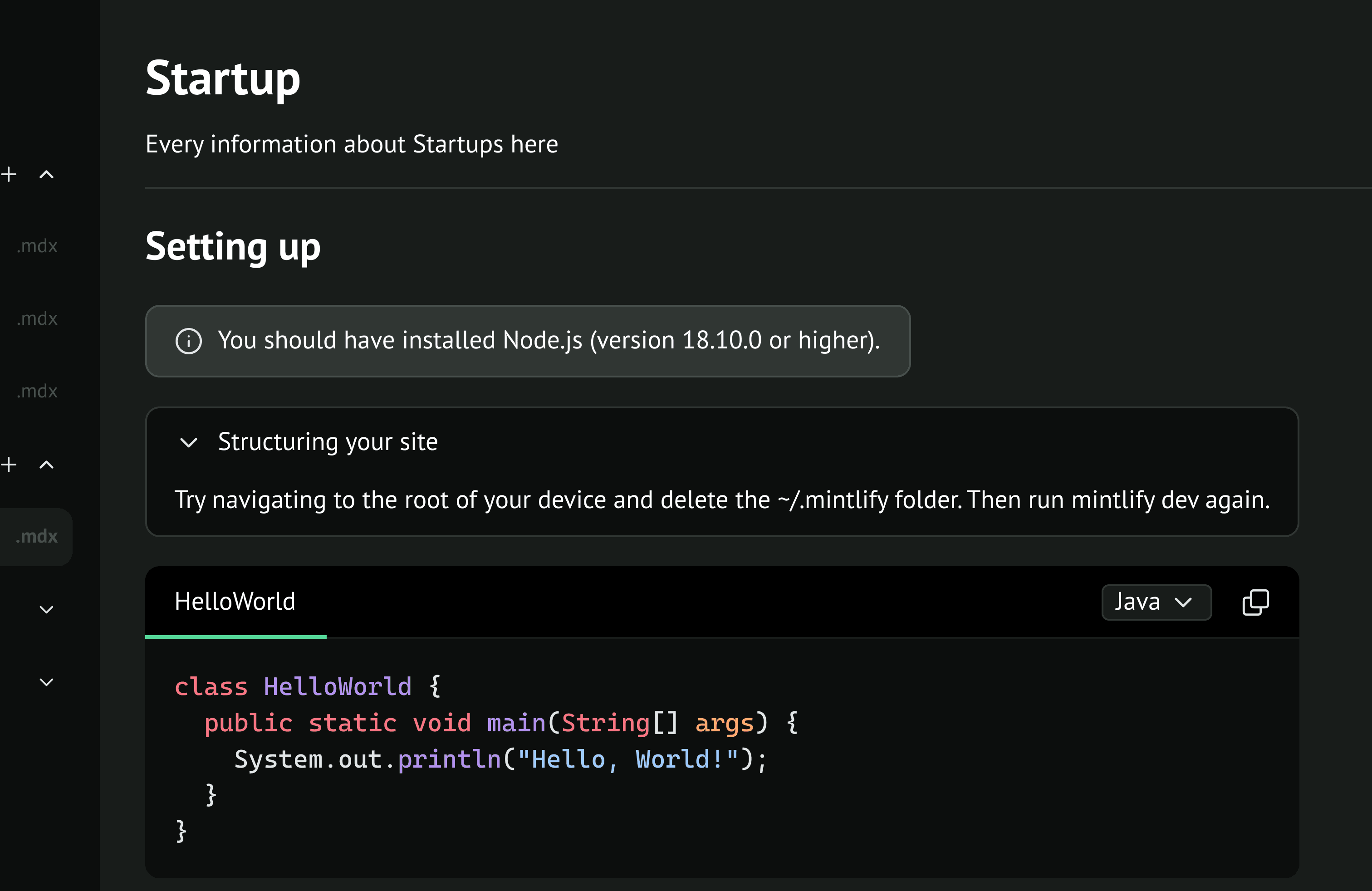Click the plus icon just above the highlighted .mdx file
The height and width of the screenshot is (891, 1372).
pos(9,465)
